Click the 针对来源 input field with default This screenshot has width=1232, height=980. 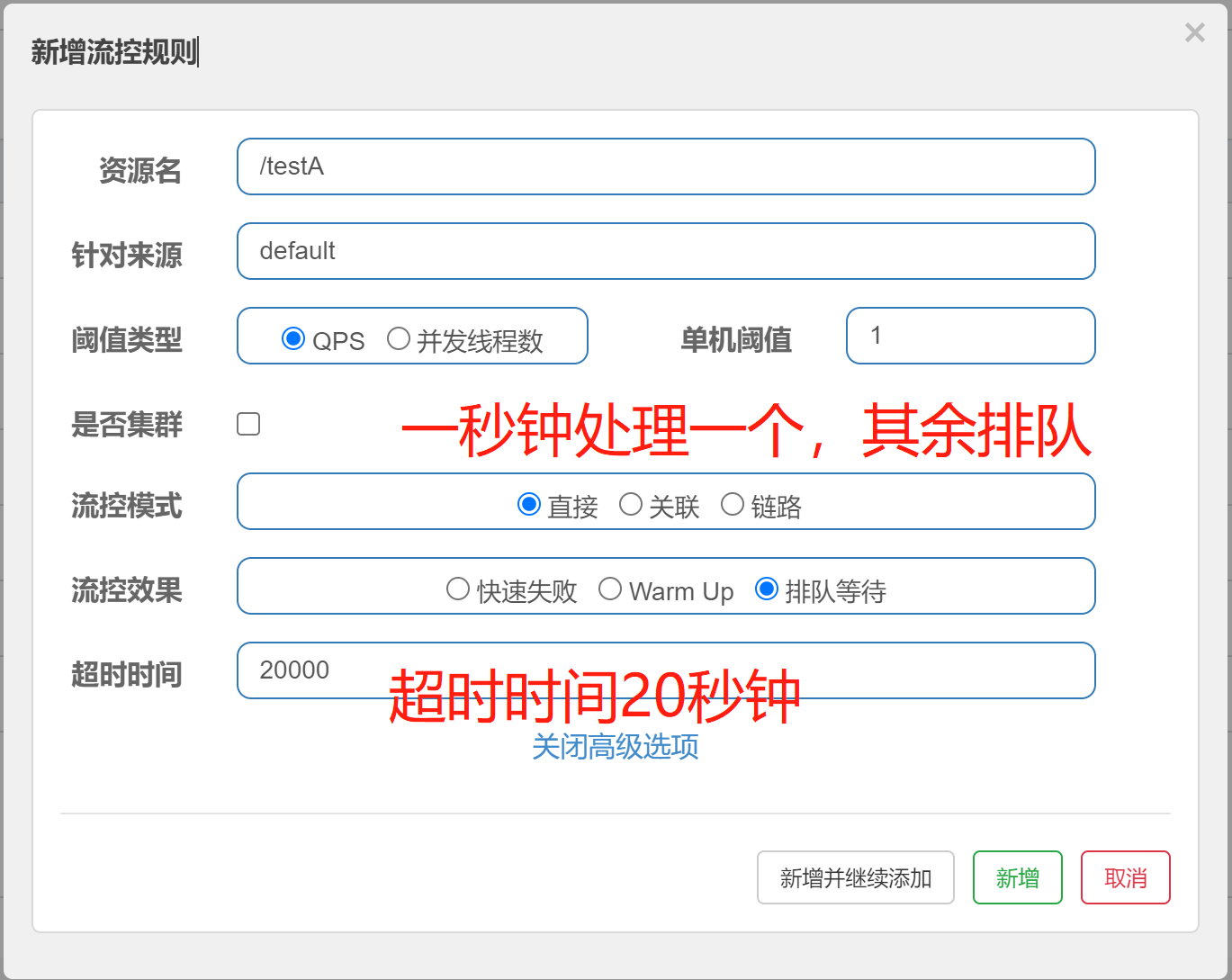pyautogui.click(x=666, y=251)
